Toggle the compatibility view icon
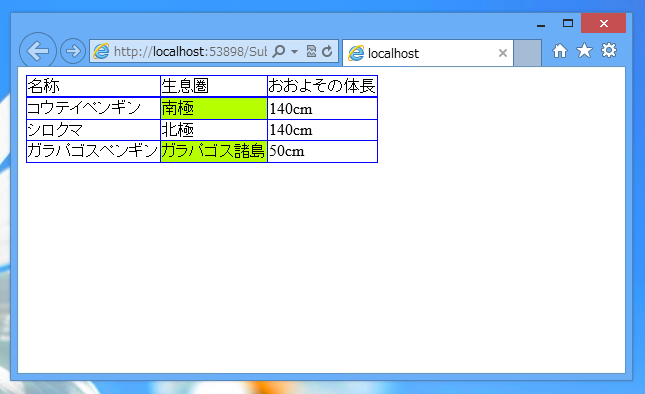 pyautogui.click(x=311, y=51)
